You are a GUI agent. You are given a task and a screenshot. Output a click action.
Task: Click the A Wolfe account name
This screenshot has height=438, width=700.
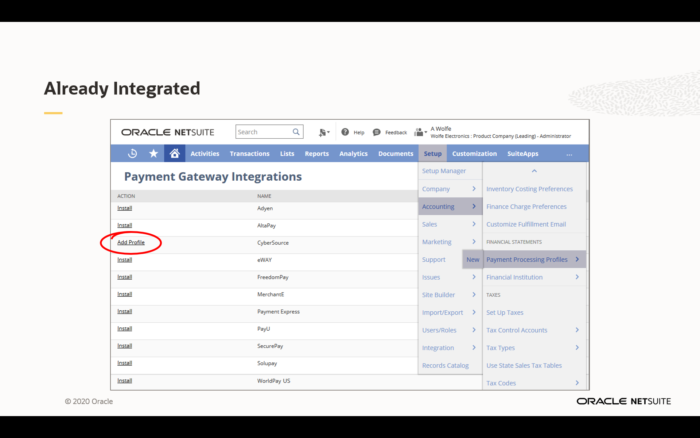click(x=441, y=129)
